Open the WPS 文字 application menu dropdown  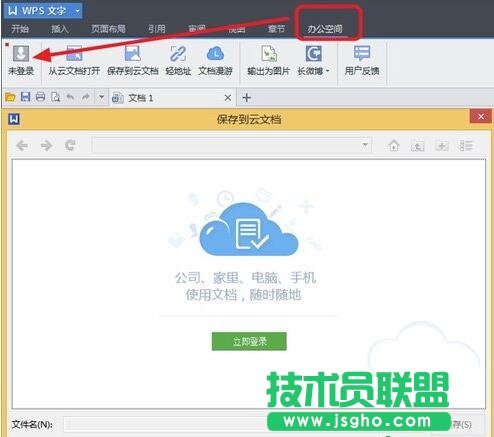pos(77,11)
